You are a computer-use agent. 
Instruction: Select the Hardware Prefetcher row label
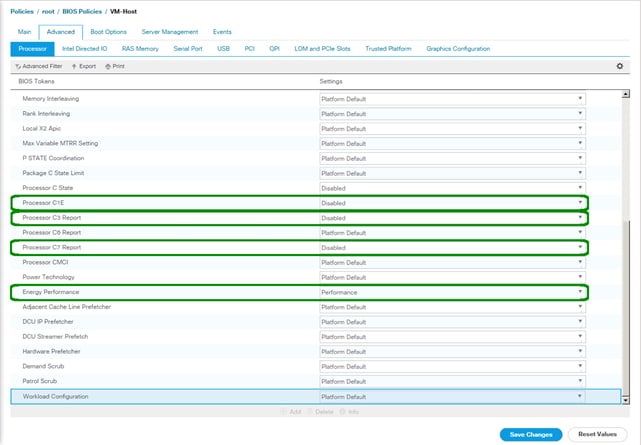(x=51, y=351)
